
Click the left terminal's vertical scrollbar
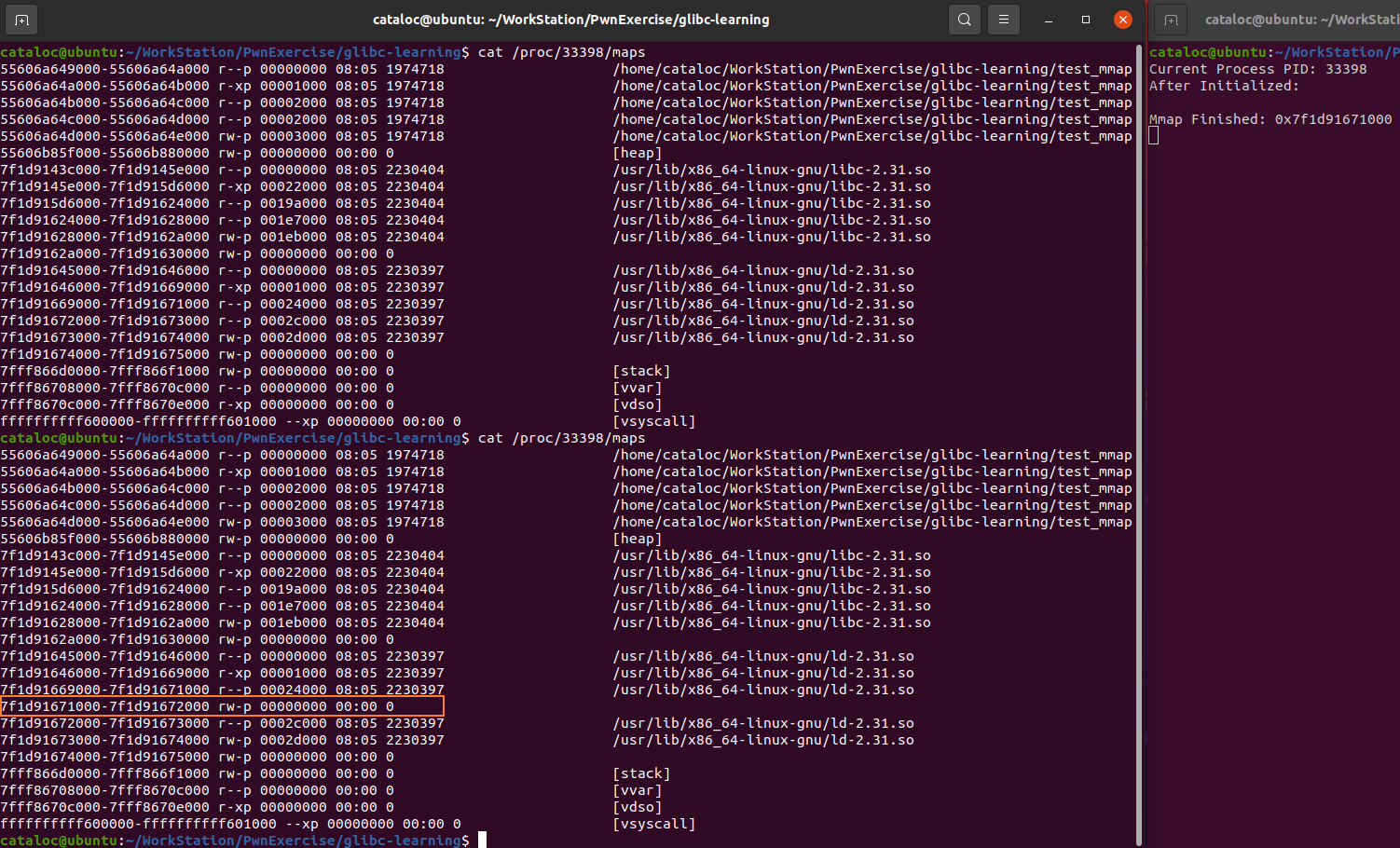1139,438
